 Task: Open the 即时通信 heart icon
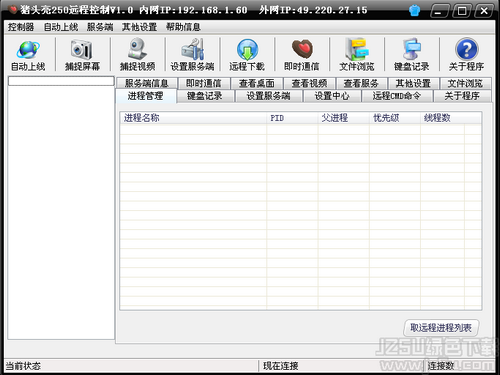302,49
